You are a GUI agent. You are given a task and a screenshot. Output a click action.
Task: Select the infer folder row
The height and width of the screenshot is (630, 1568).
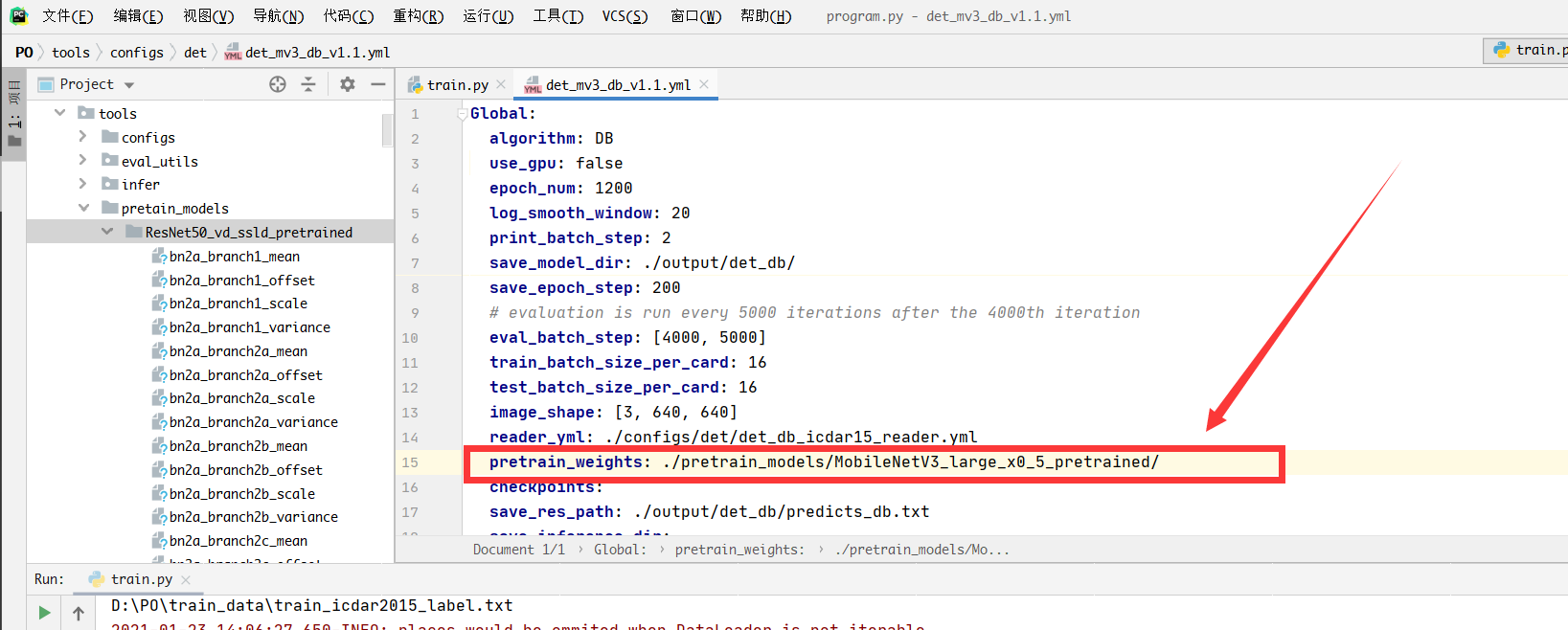[x=210, y=184]
